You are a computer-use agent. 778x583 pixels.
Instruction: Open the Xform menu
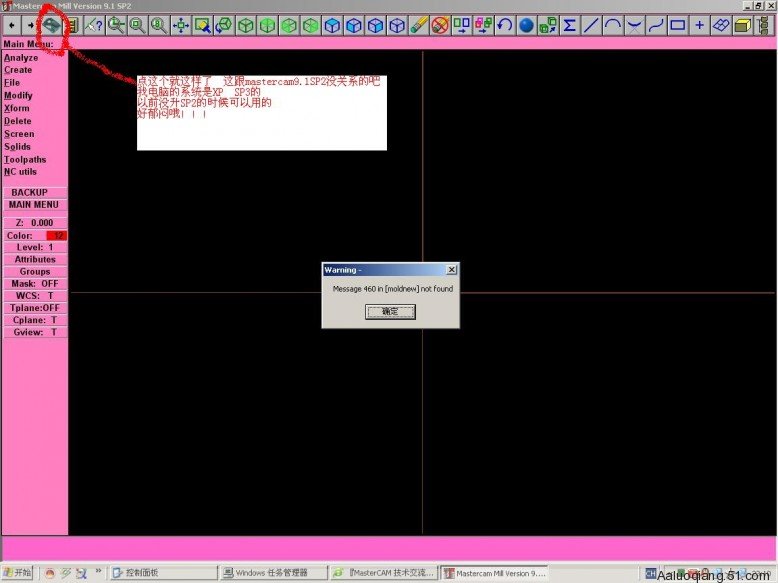coord(16,108)
